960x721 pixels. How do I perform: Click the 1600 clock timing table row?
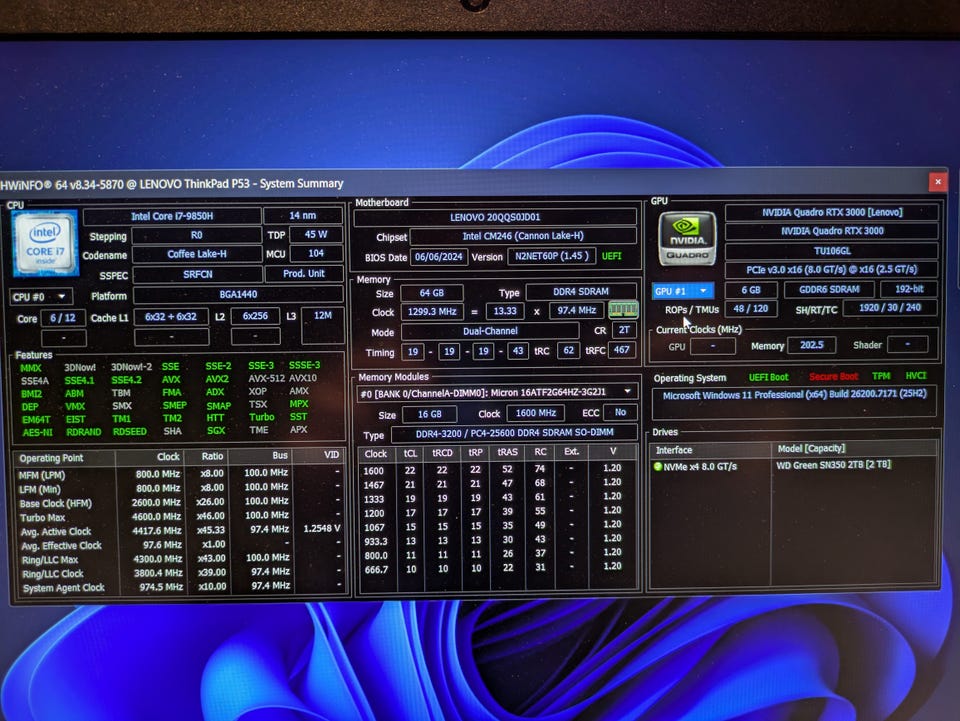coord(497,469)
